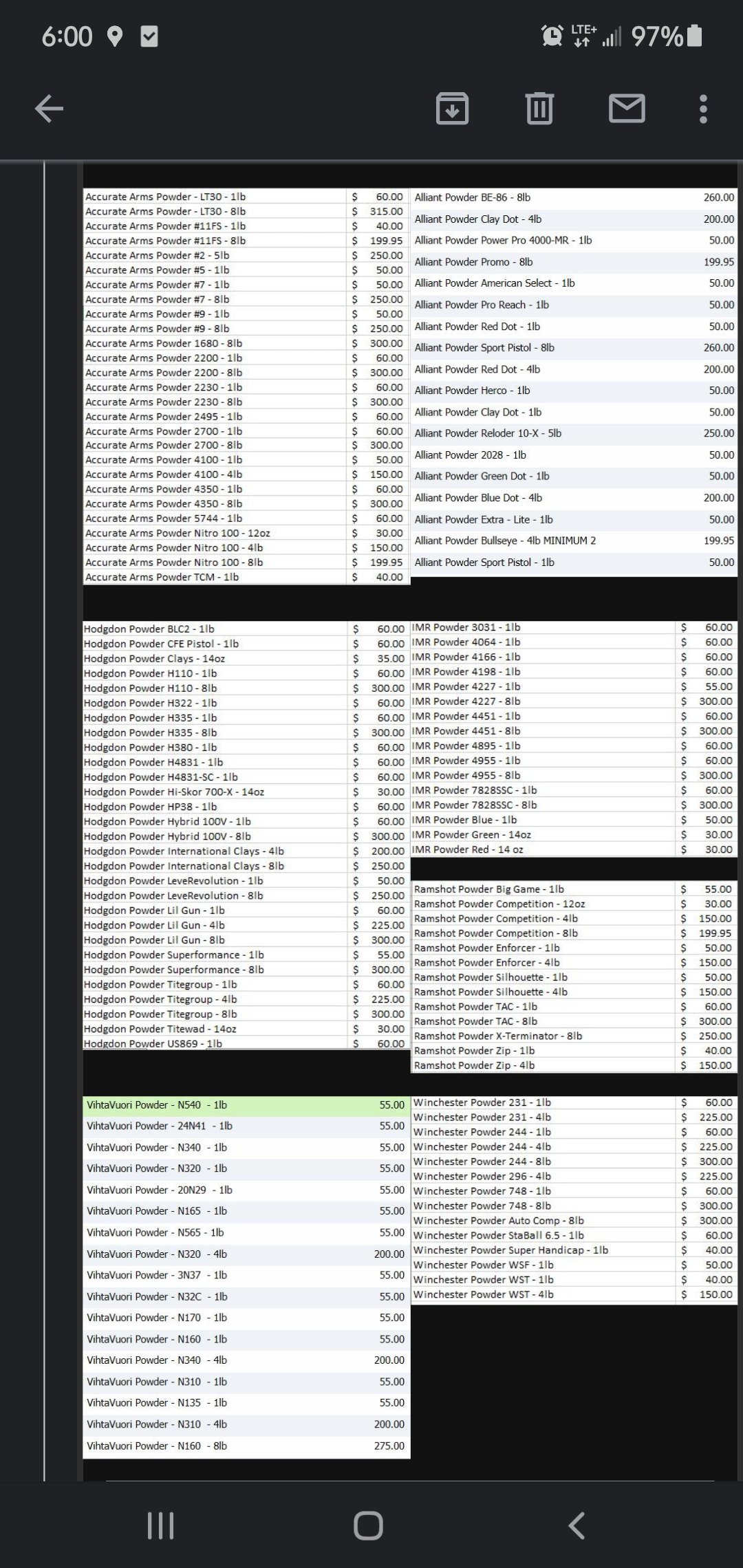Tap Winchester Powder Auto Comp - 8lb
This screenshot has width=743, height=1568.
coord(498,1221)
